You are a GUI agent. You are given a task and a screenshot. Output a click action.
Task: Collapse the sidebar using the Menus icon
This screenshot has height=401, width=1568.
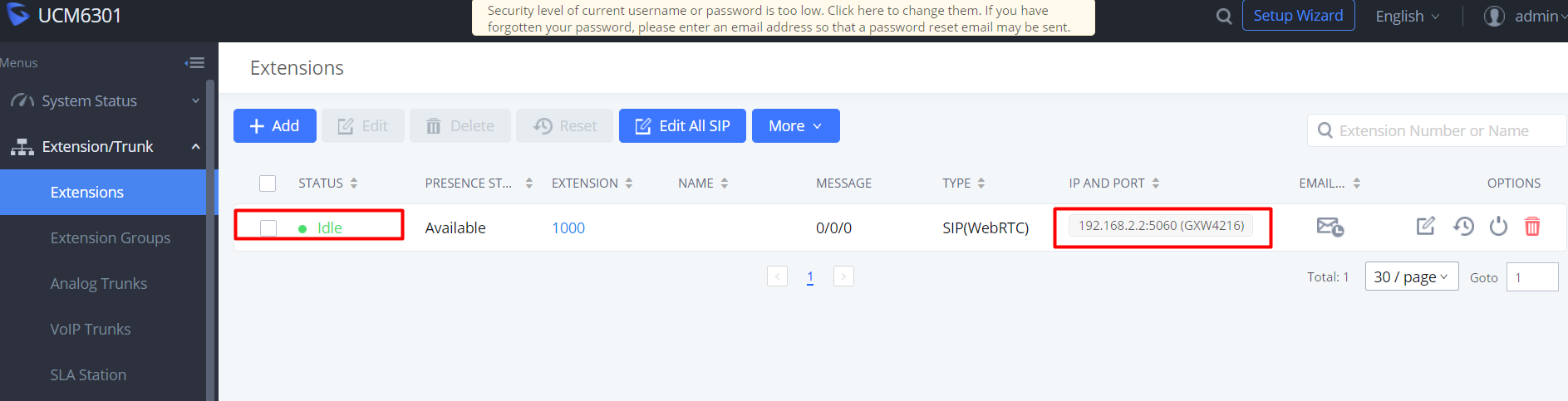pos(194,62)
